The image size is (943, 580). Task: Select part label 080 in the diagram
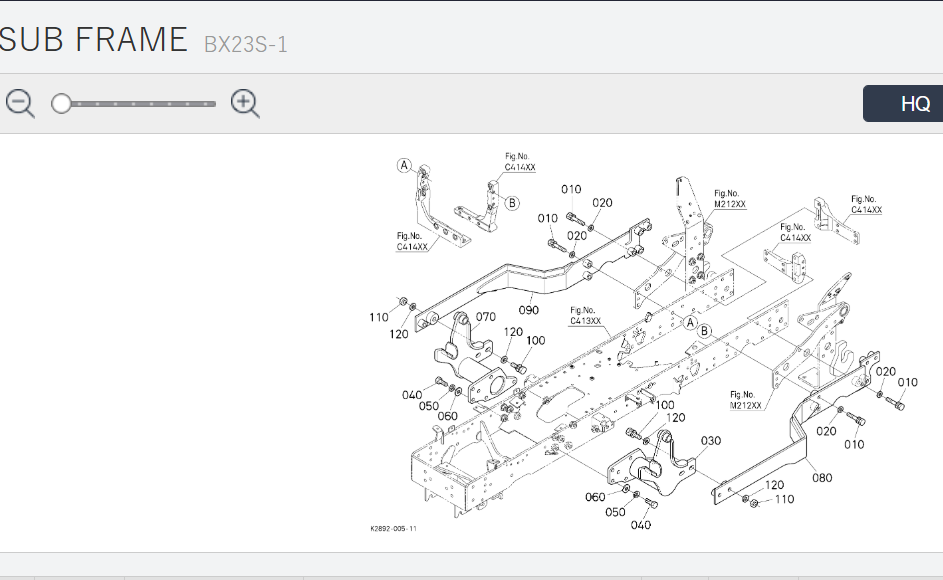[x=822, y=478]
